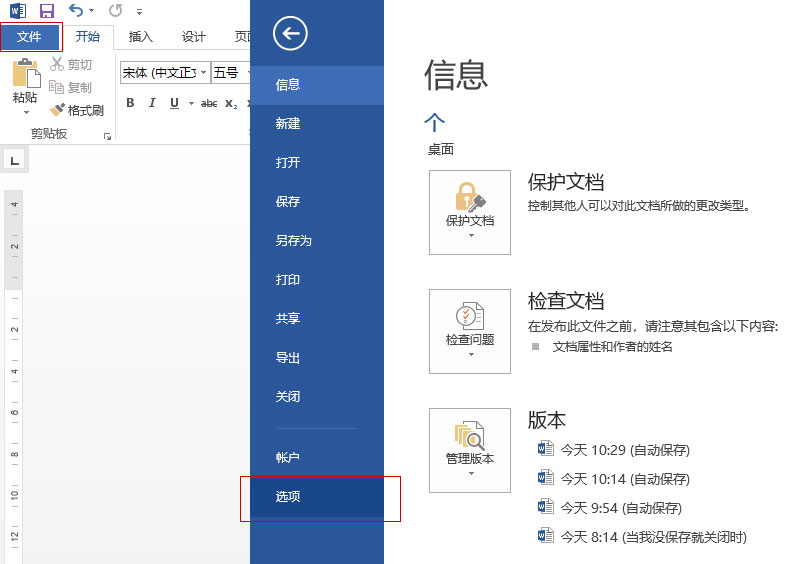This screenshot has height=564, width=797.
Task: Switch to the 插入 (Insert) ribbon tab
Action: [x=141, y=37]
